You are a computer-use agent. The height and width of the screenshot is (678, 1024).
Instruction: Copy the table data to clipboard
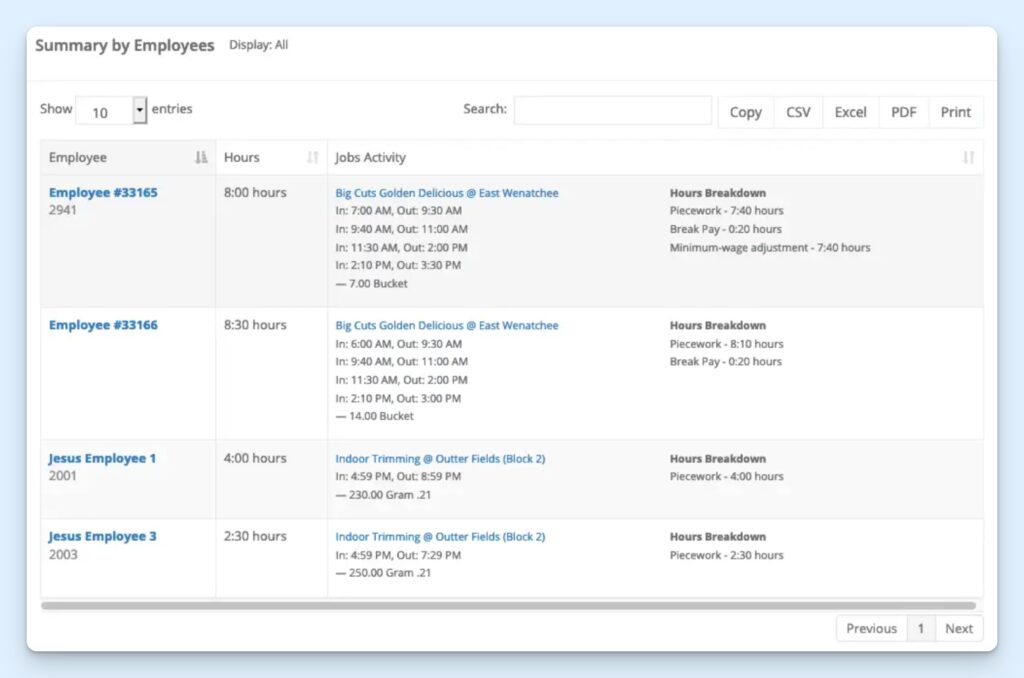click(745, 112)
